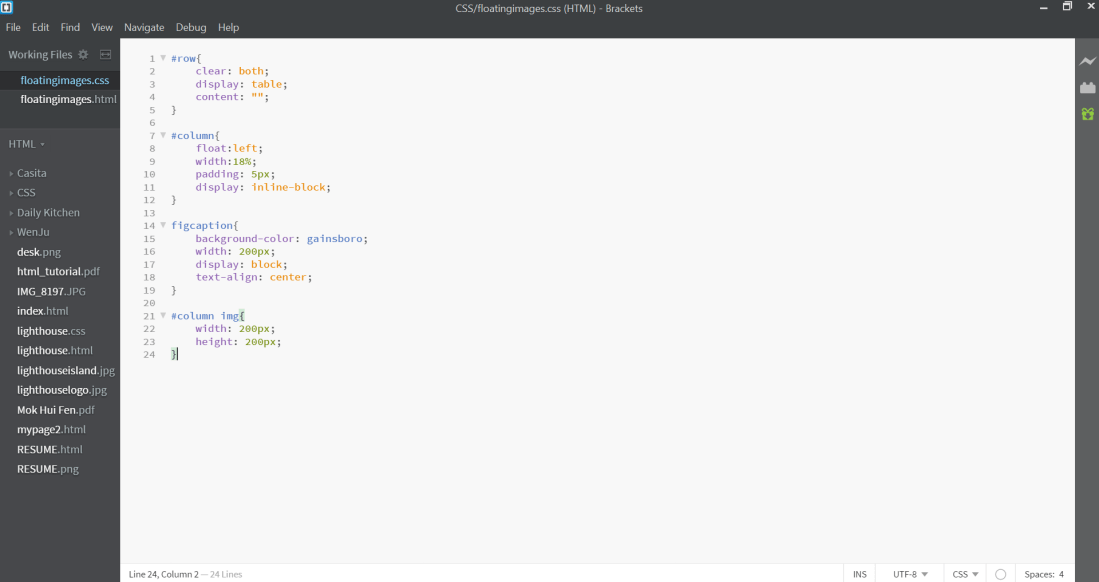
Task: Open the UTF-8 encoding dropdown
Action: pyautogui.click(x=908, y=573)
